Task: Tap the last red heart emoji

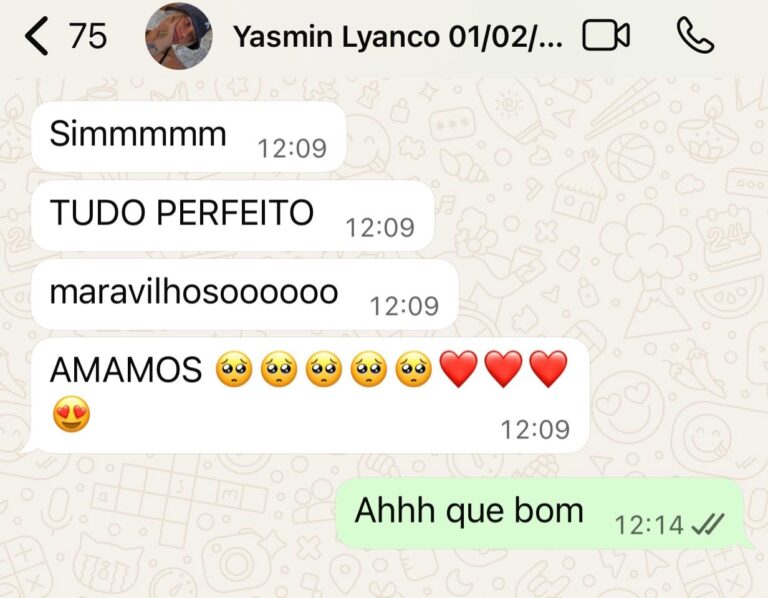Action: 549,369
